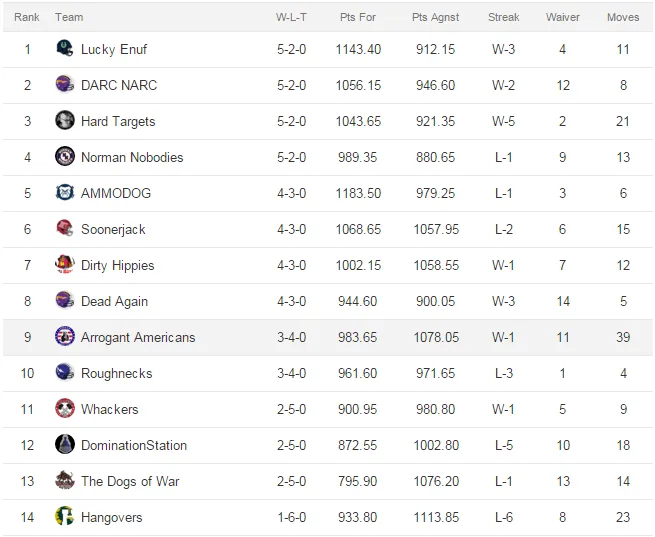Open the Roughnecks team page link
The width and height of the screenshot is (655, 537).
[117, 373]
